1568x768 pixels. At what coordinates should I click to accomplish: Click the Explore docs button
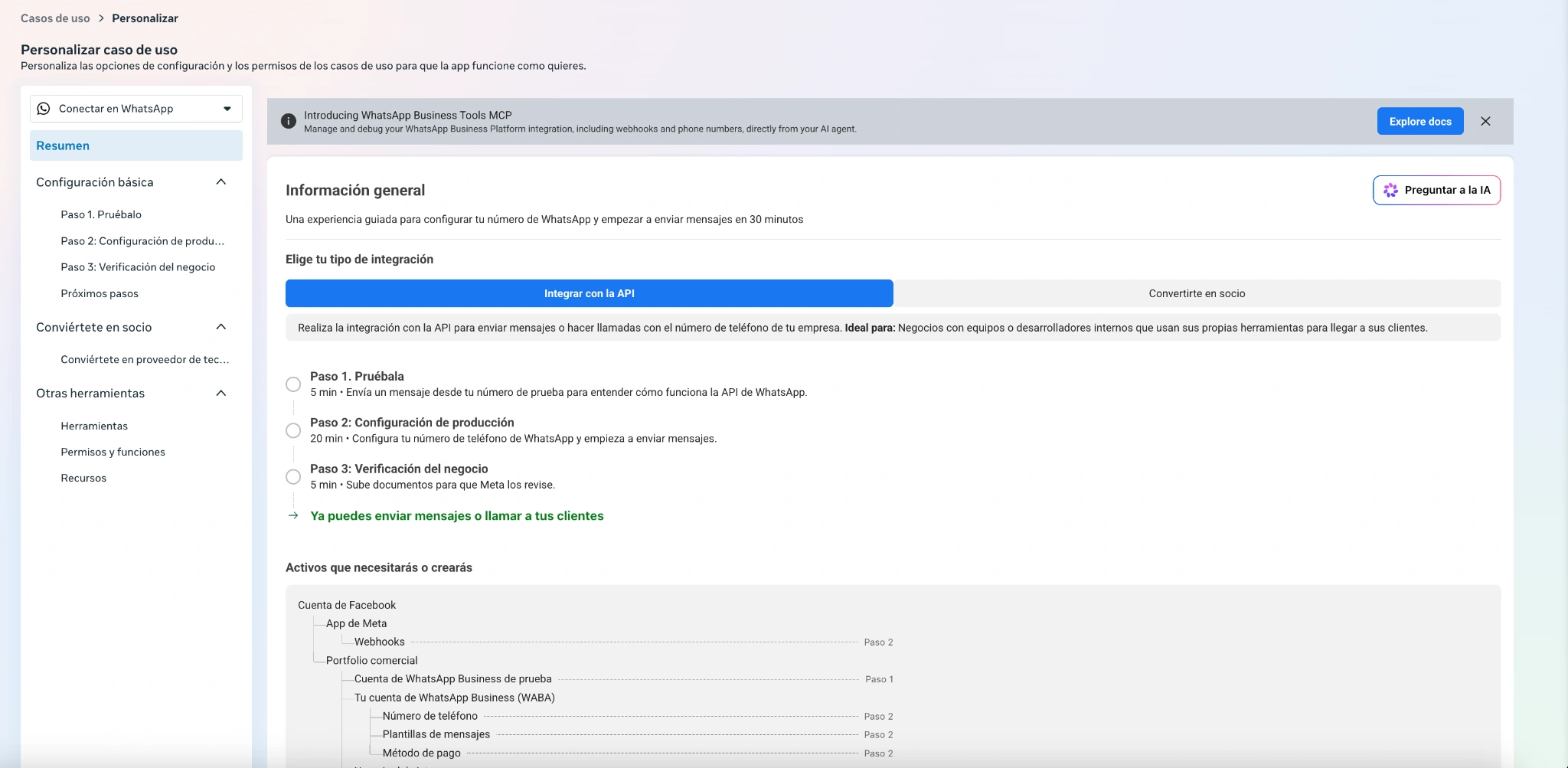pos(1420,121)
